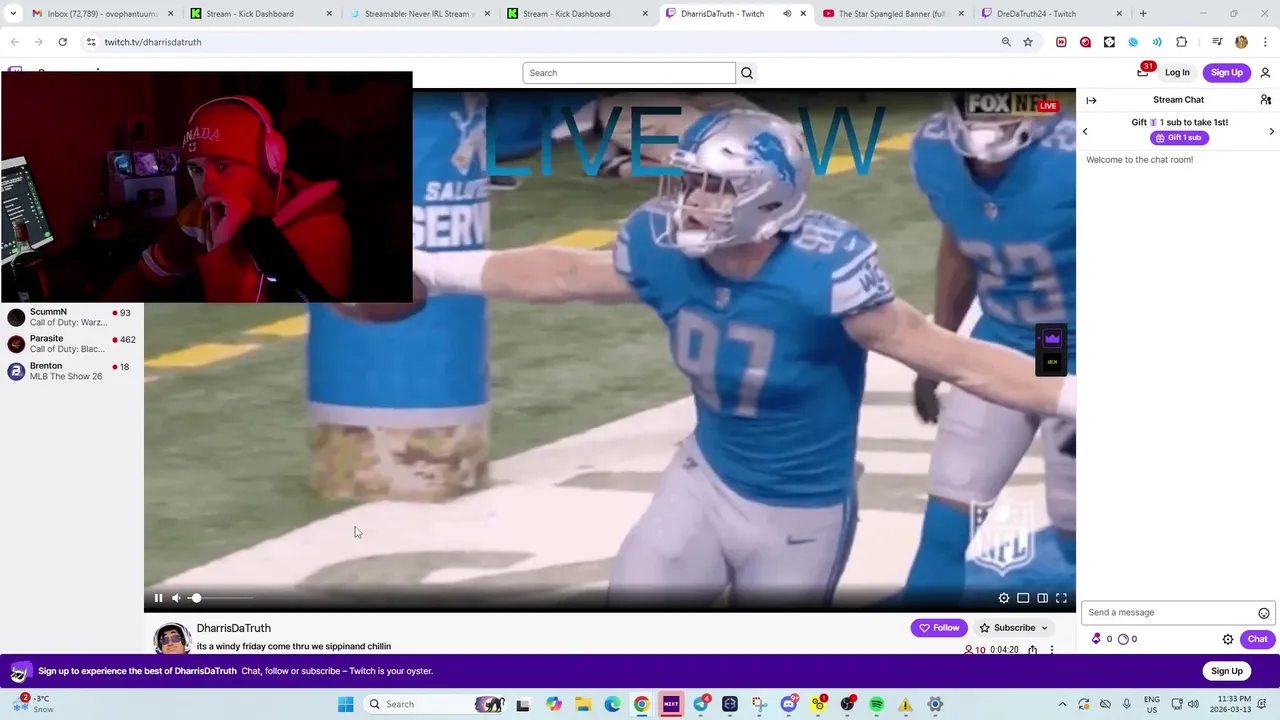1280x720 pixels.
Task: Open the Prime crown icon on the video
Action: click(1052, 339)
